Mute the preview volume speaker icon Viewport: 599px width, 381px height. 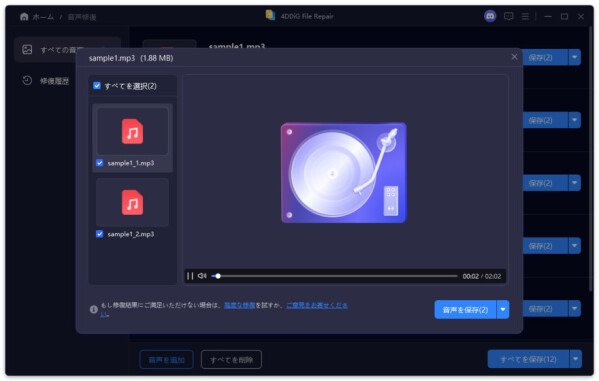pos(202,276)
